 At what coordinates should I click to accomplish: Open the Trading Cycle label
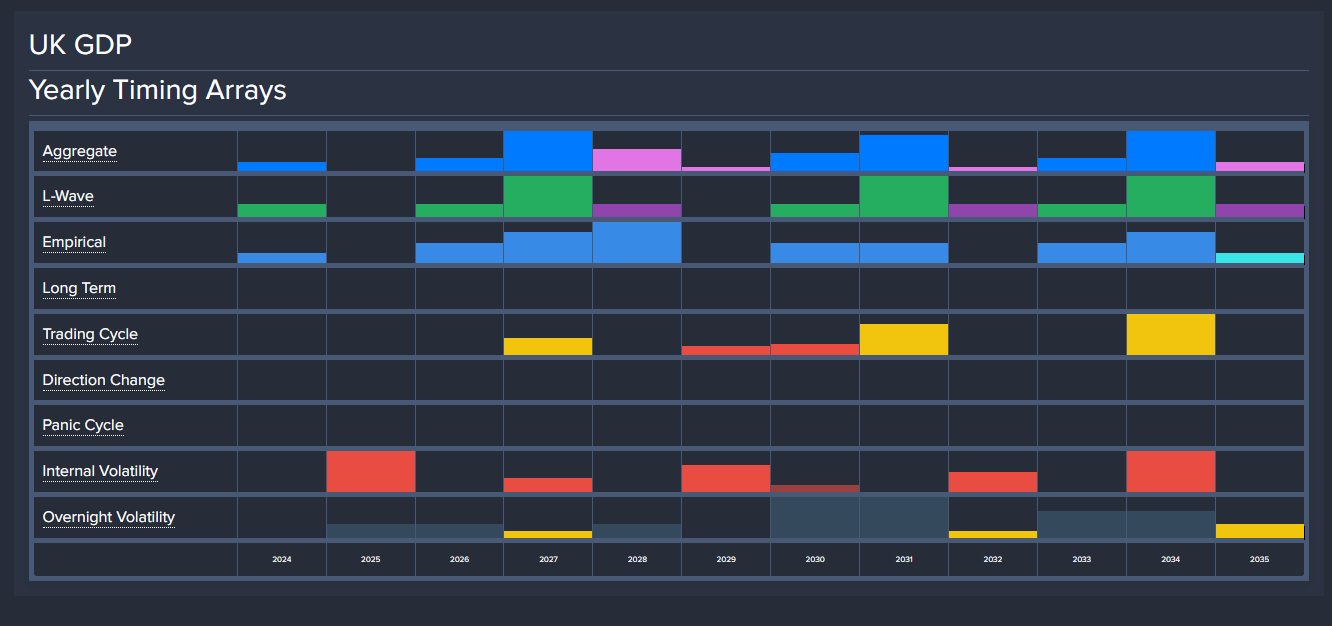point(90,335)
